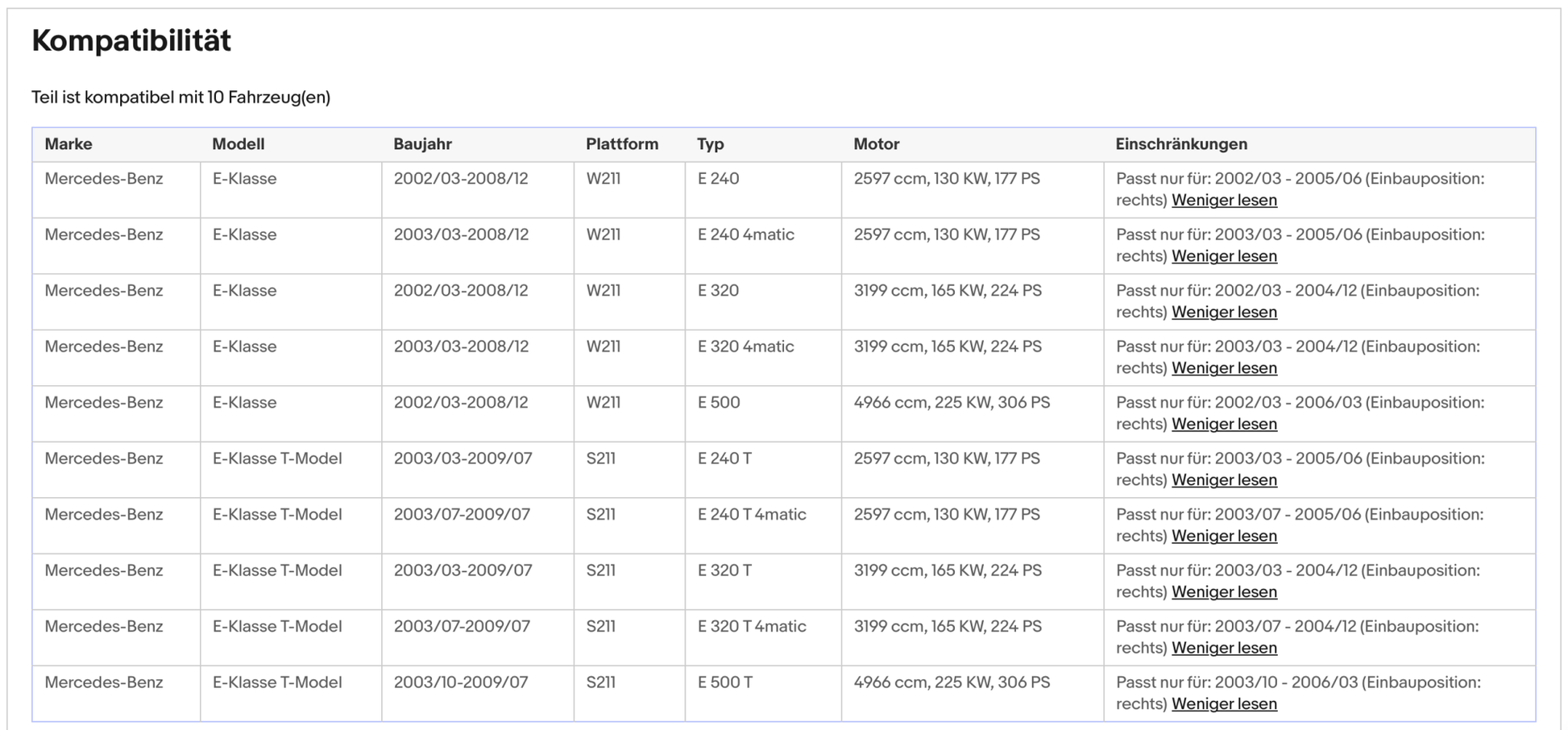
Task: Click the '10 Fahrzeug(en)' compatibility summary text
Action: tap(268, 97)
